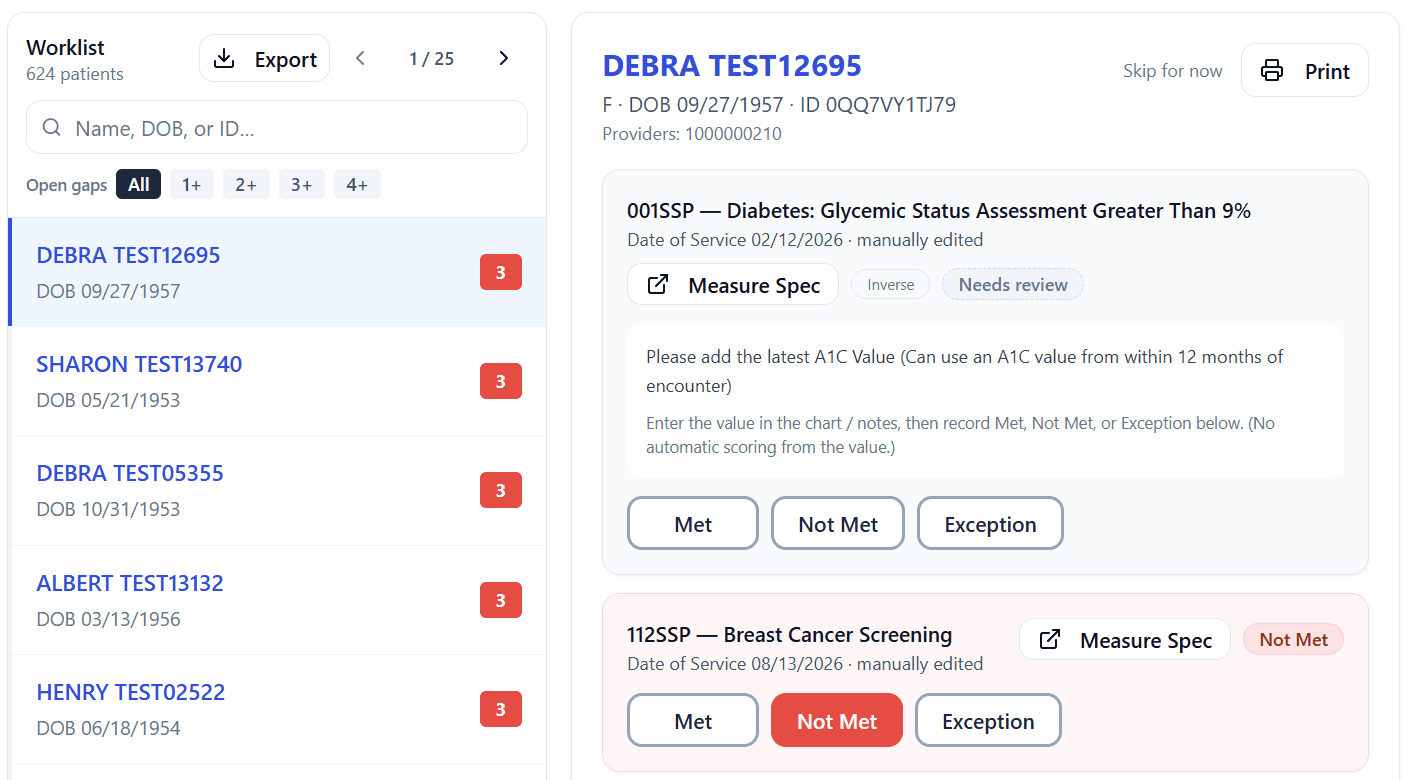Click the Not Met status pill on 112SSP
Viewport: 1420px width, 780px height.
point(1293,640)
